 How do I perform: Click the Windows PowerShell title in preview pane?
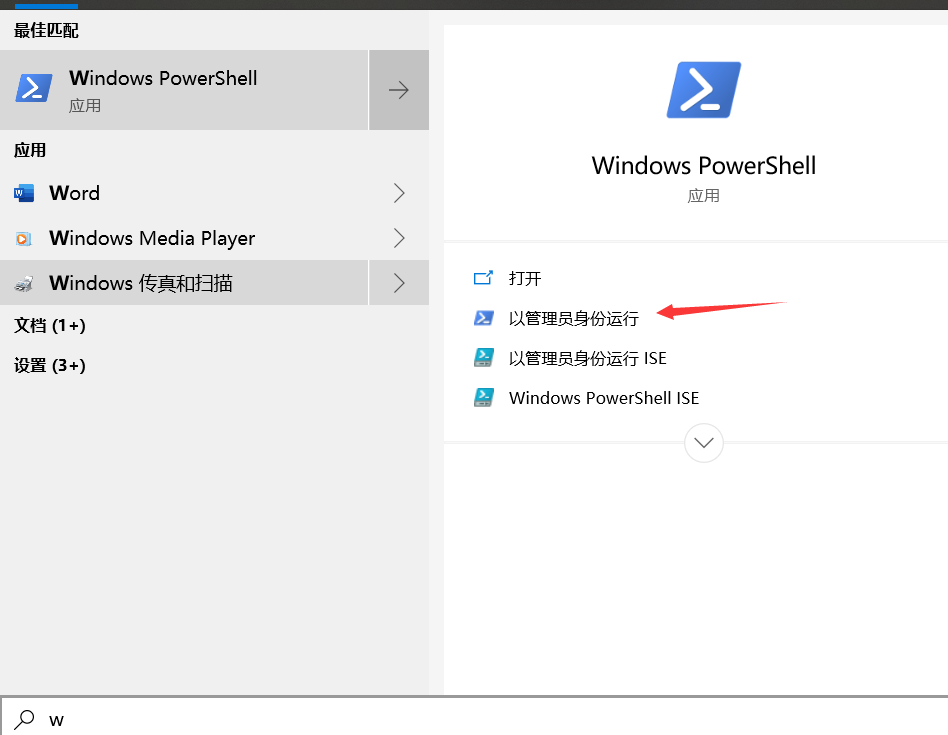[704, 166]
